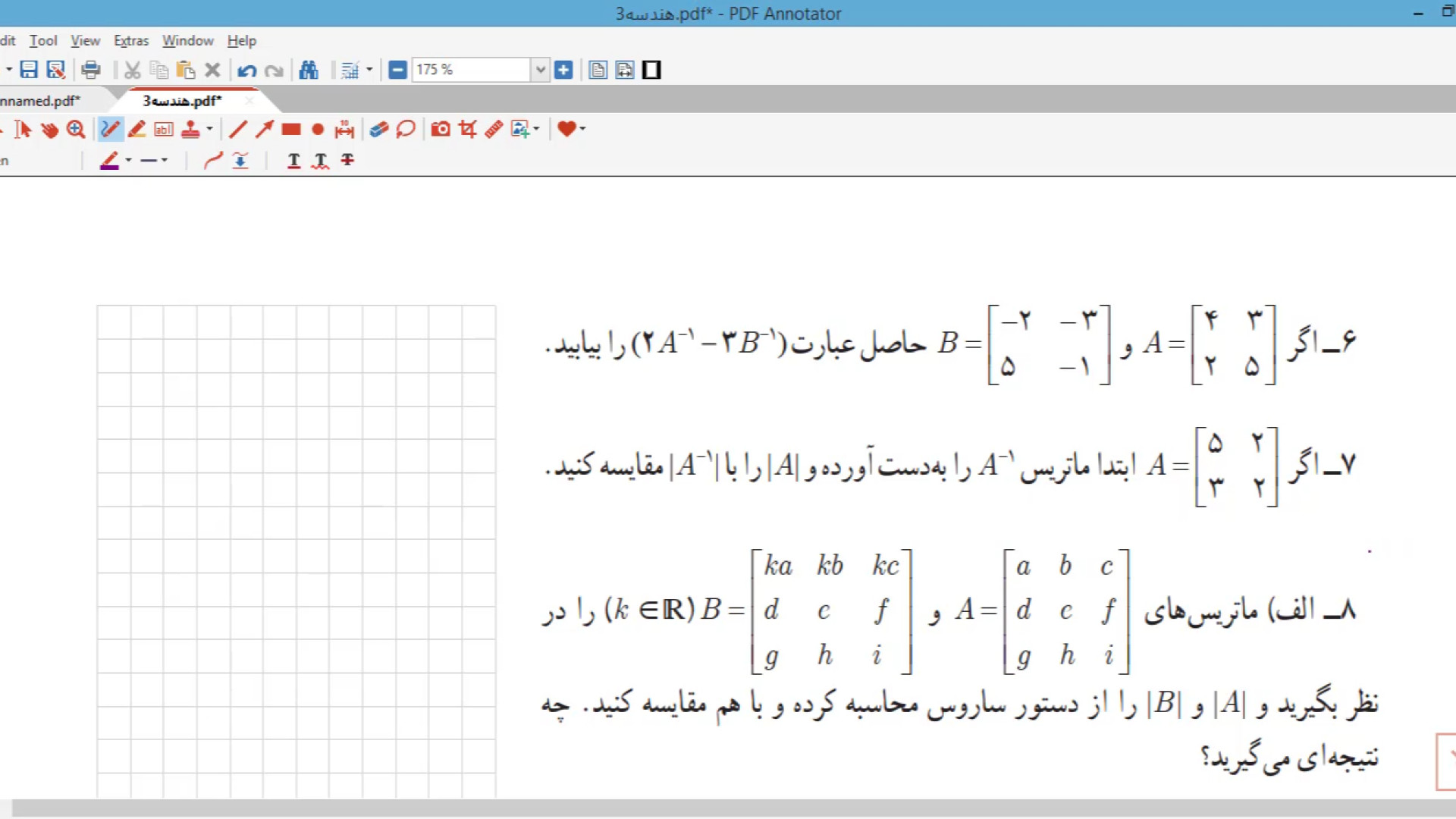Select the Lasso selection tool
Screen dimensions: 1456x819
[406, 130]
